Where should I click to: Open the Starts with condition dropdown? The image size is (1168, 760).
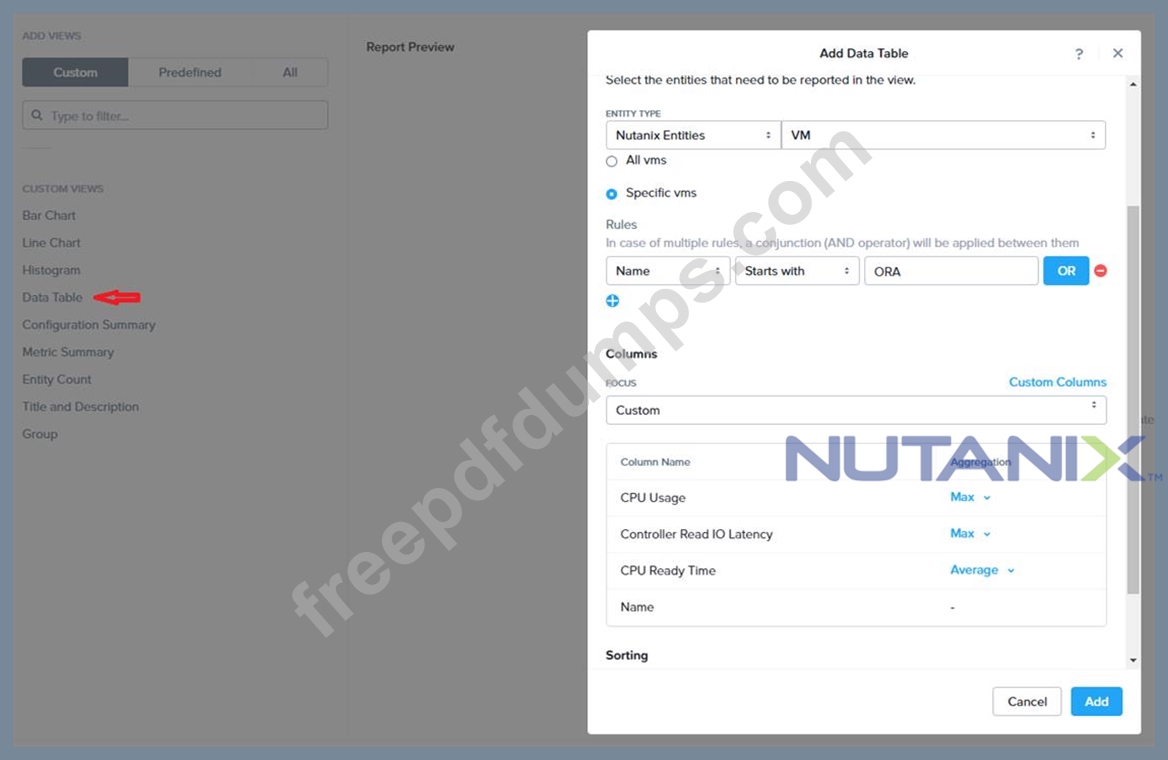click(x=797, y=270)
